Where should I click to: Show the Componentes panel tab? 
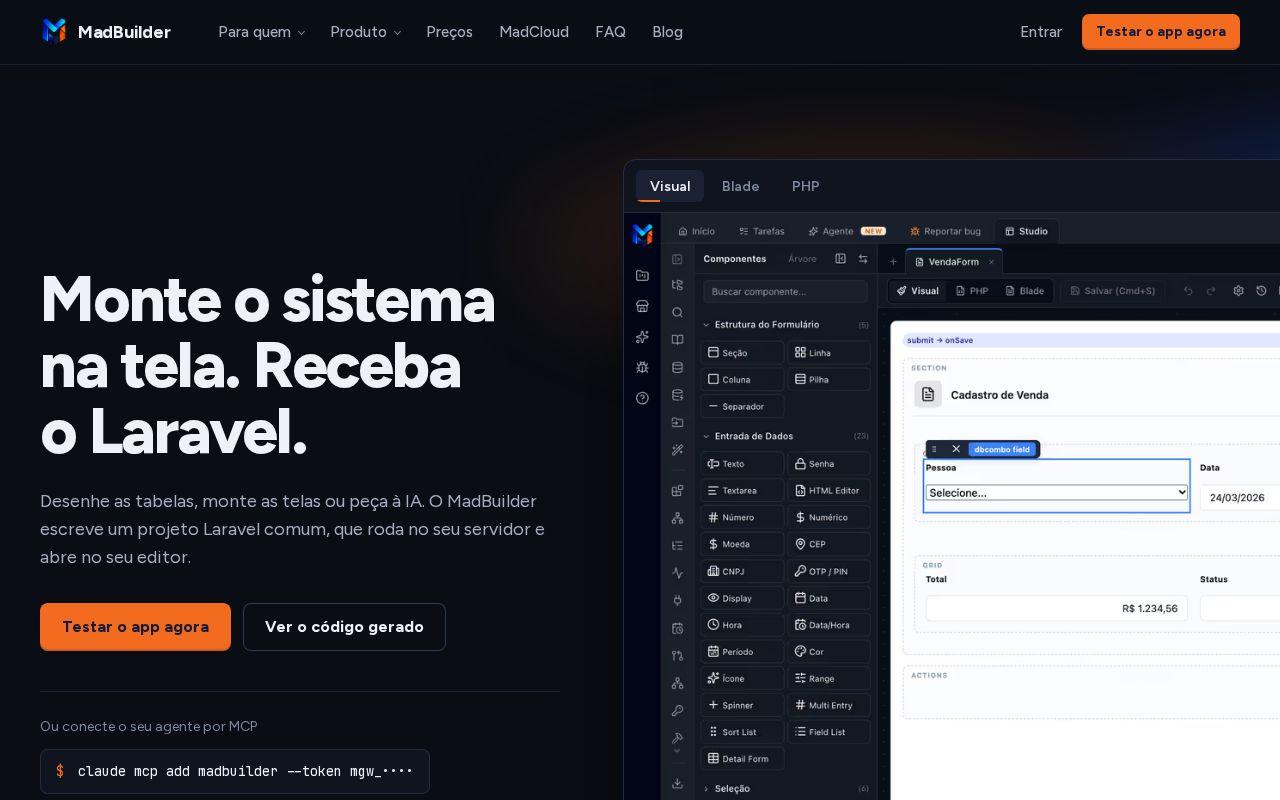(x=735, y=259)
